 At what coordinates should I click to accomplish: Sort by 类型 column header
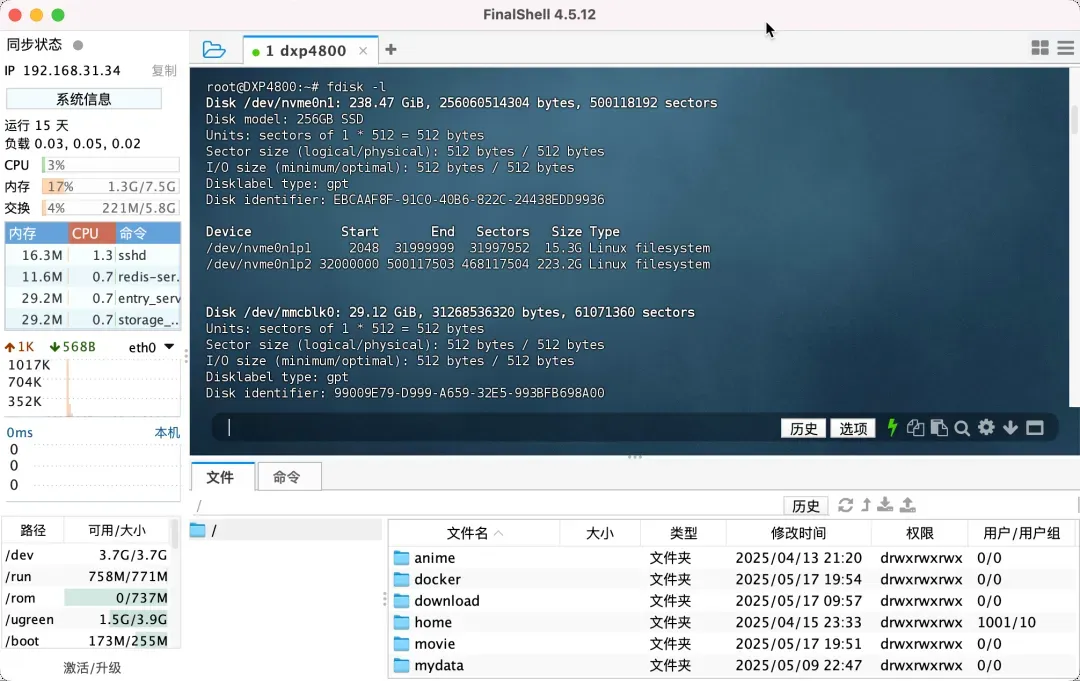[x=683, y=533]
